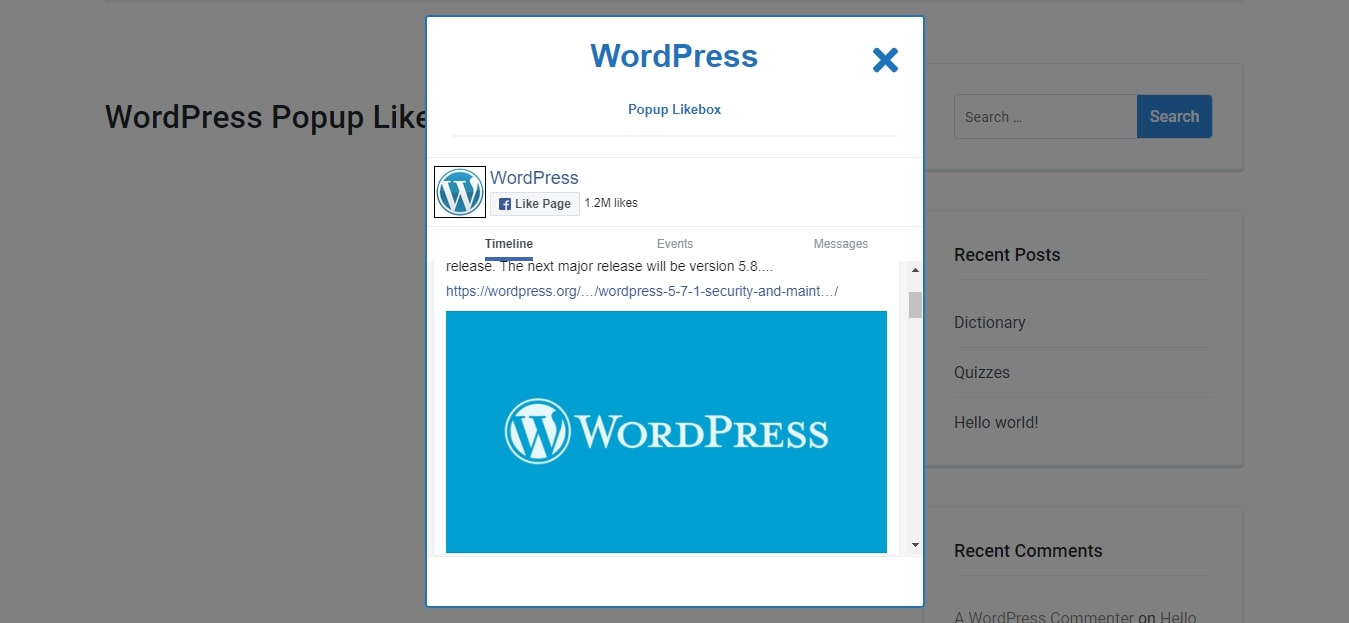Close the Popup Likebox with X icon
Screen dimensions: 1349x623
pos(885,60)
